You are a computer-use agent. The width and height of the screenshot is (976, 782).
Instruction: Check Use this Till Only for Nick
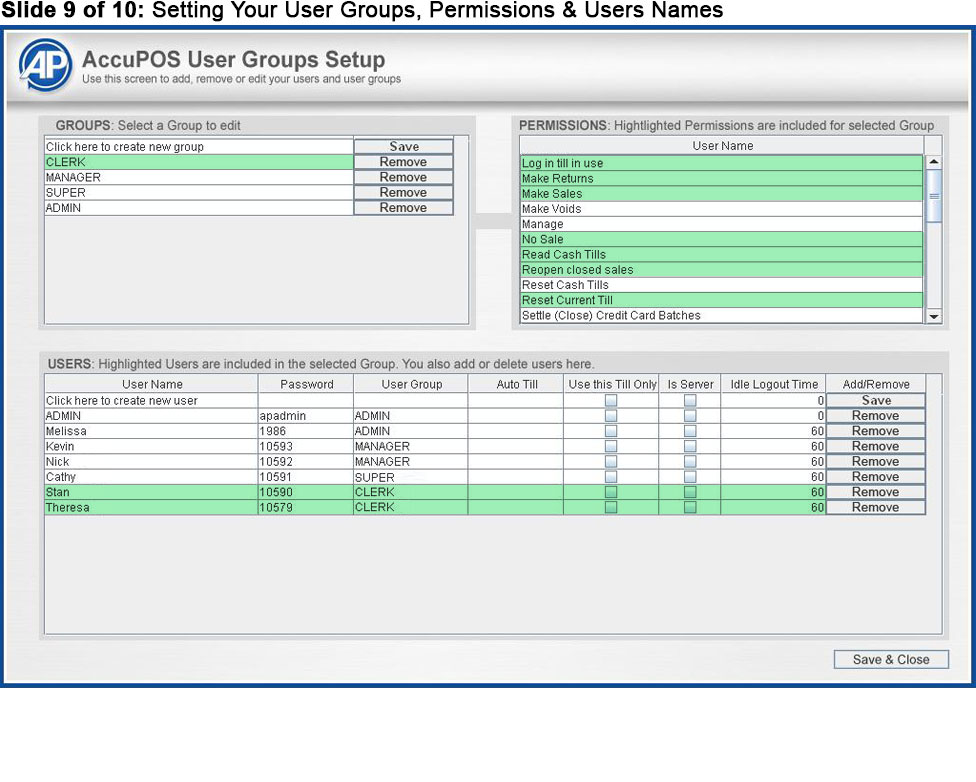[x=611, y=461]
